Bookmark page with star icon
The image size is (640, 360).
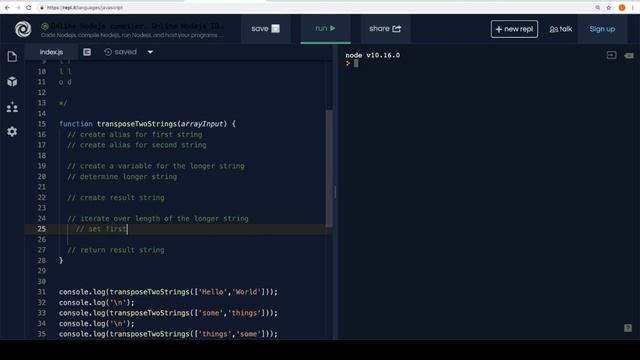(609, 8)
